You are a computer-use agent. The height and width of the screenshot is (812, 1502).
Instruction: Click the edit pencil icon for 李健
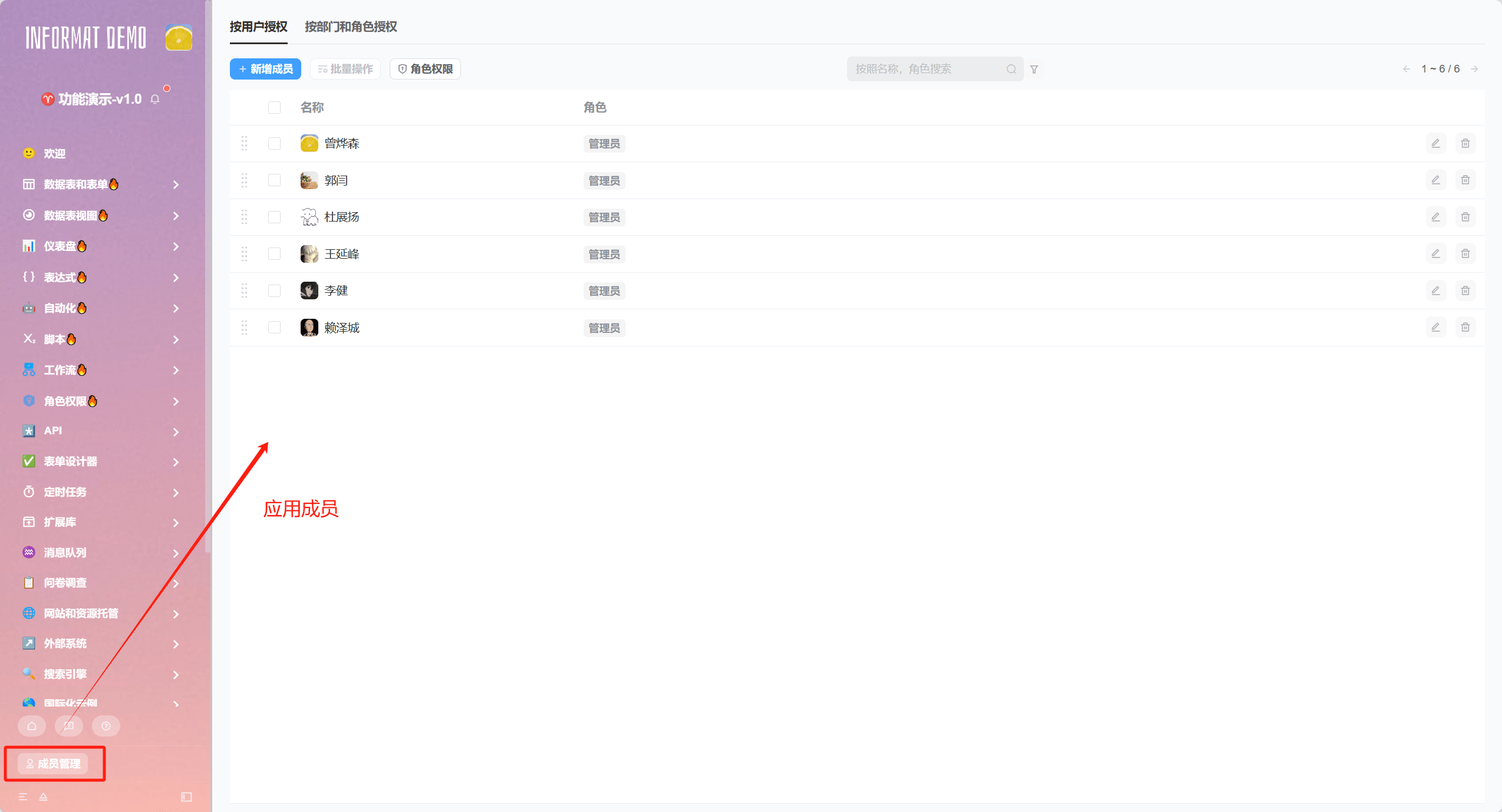point(1435,291)
